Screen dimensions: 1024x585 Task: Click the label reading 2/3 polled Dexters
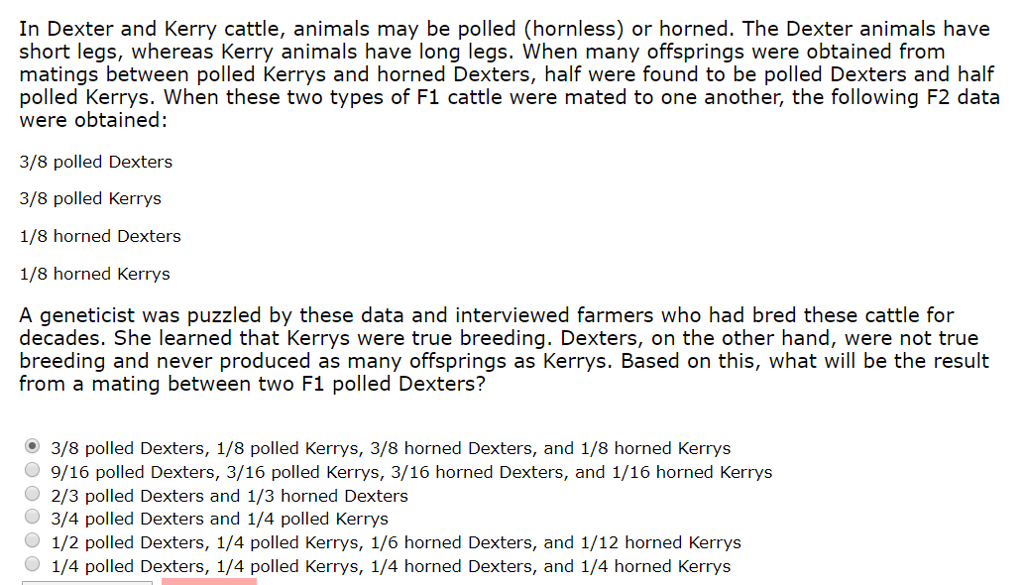point(228,495)
